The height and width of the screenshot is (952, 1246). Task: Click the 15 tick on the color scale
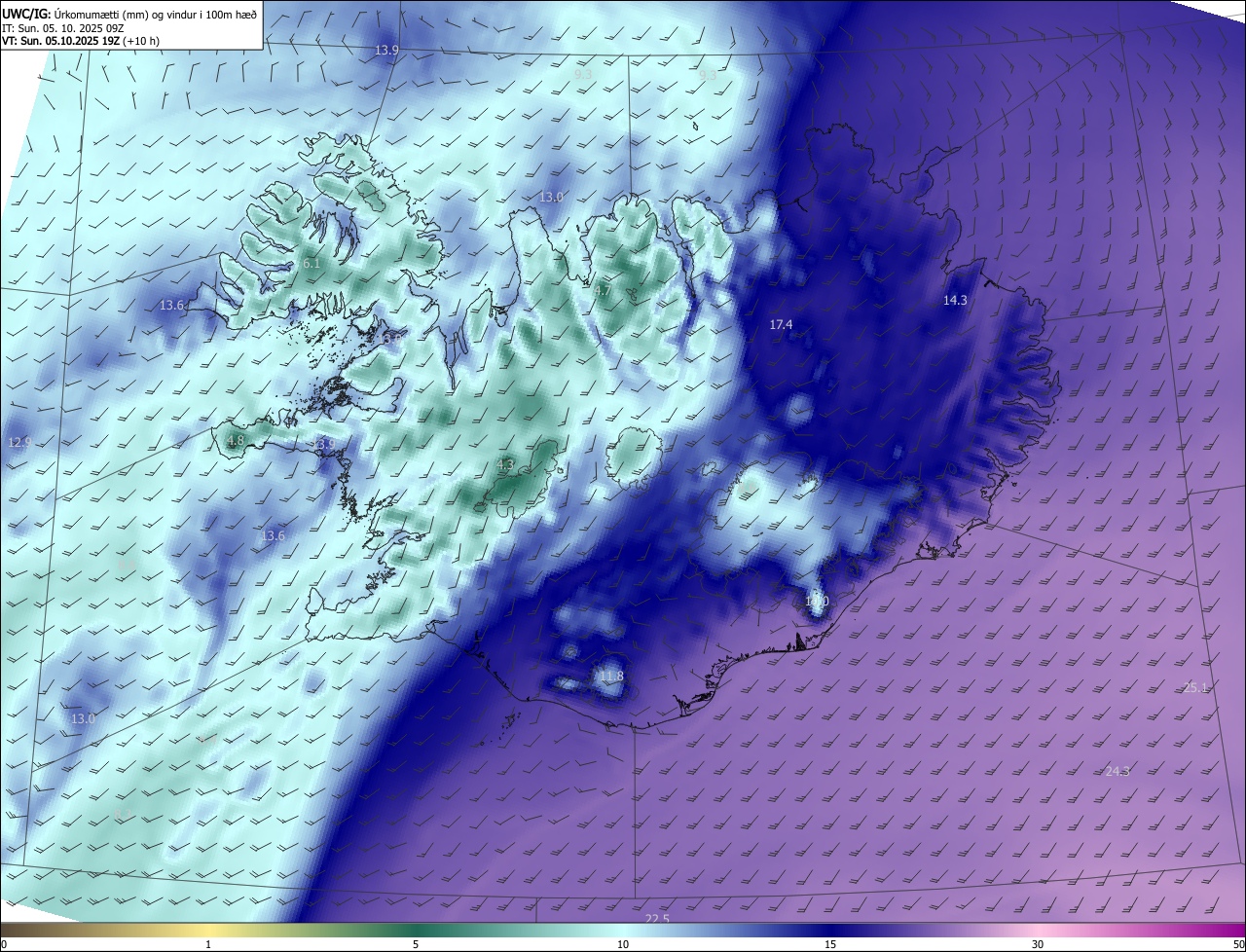tap(830, 944)
